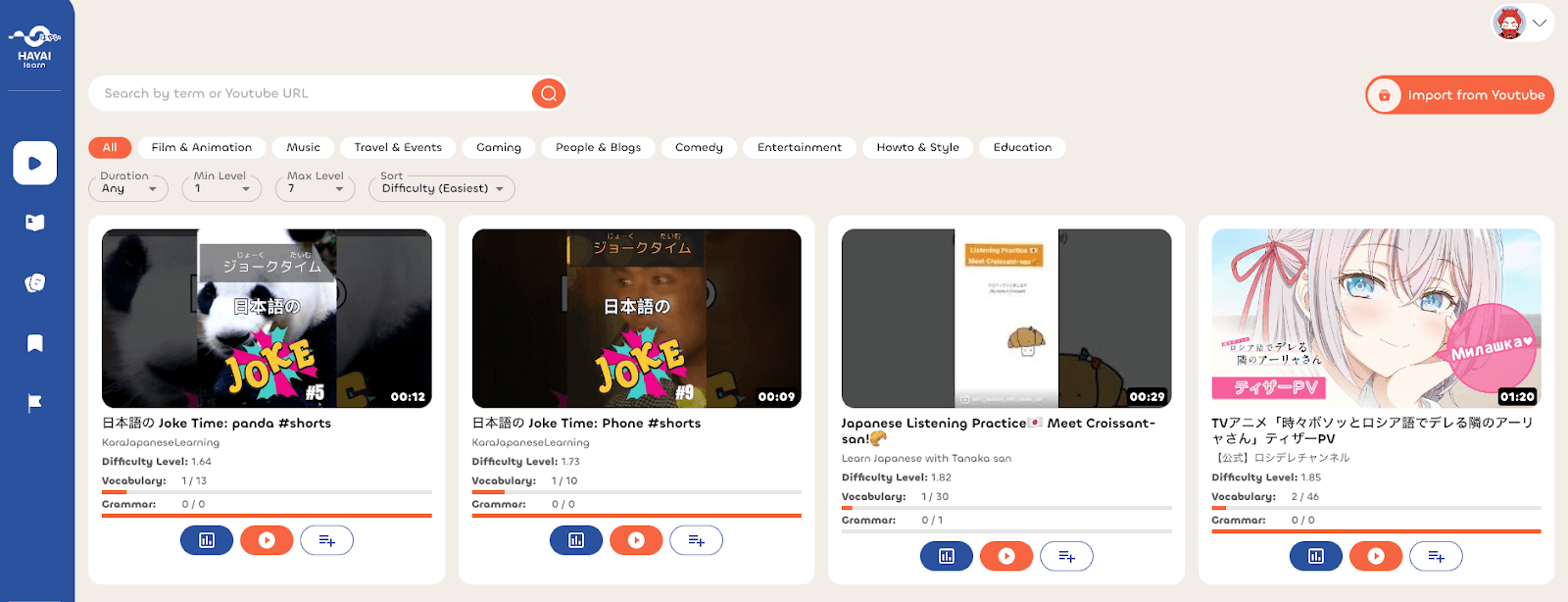Open the dictionary book icon in sidebar

34,223
